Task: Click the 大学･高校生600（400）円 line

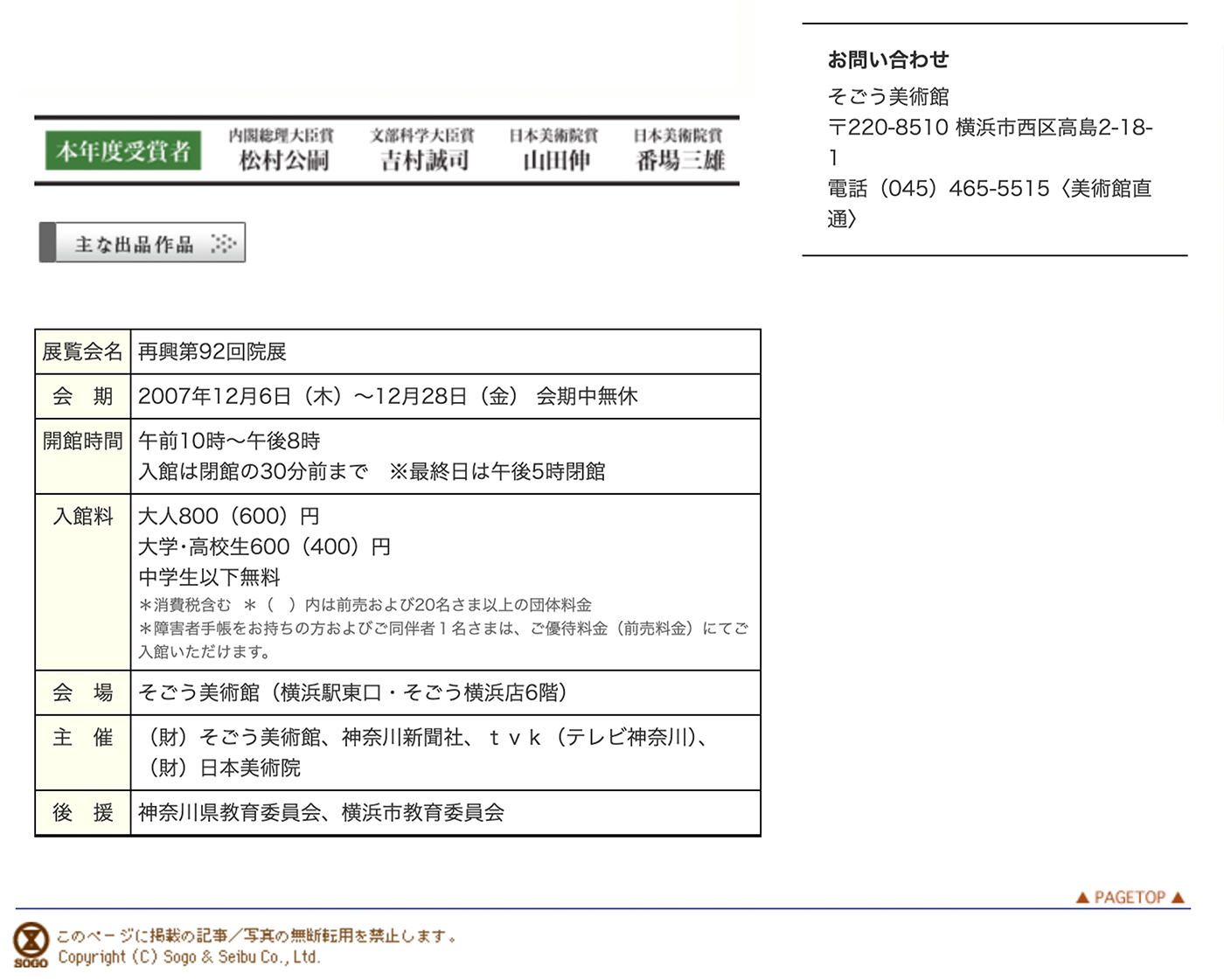Action: (265, 546)
